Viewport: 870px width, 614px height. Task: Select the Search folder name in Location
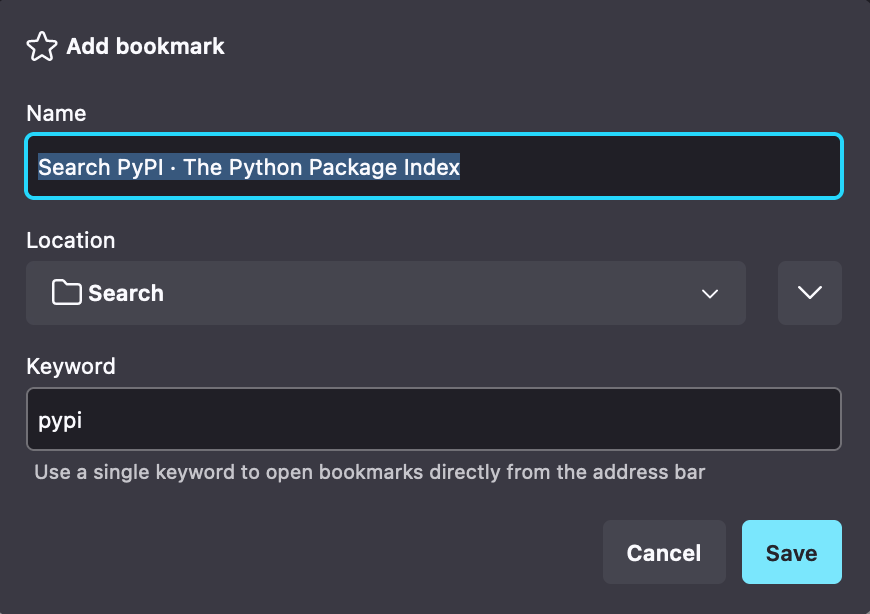(x=126, y=293)
